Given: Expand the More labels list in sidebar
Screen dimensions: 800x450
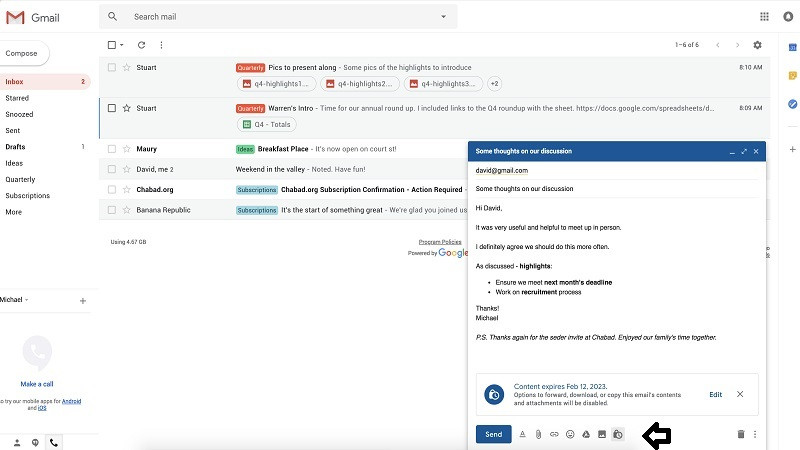Looking at the screenshot, I should [x=14, y=212].
